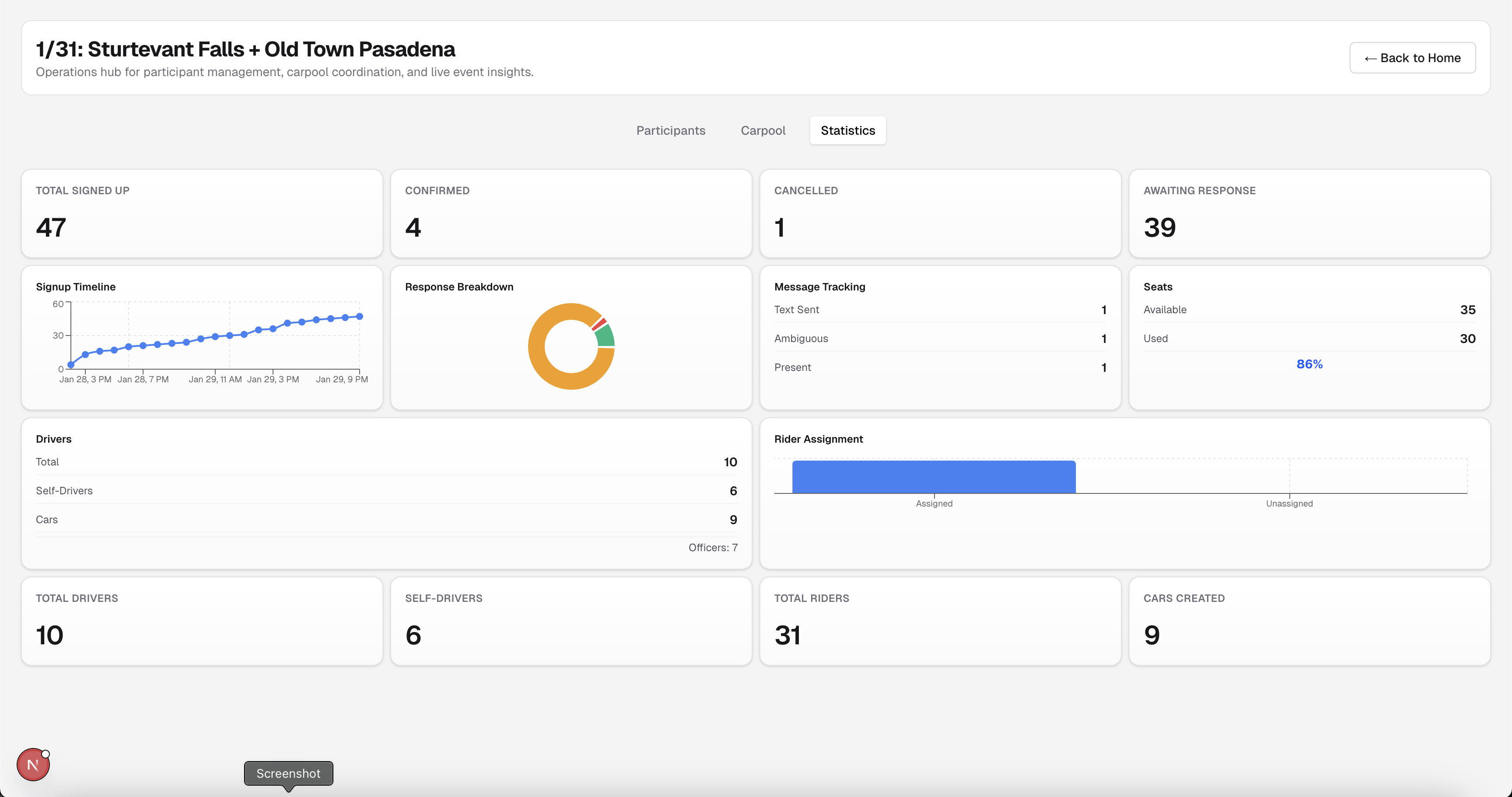Click the Cancelled stat card
This screenshot has height=797, width=1512.
click(940, 213)
